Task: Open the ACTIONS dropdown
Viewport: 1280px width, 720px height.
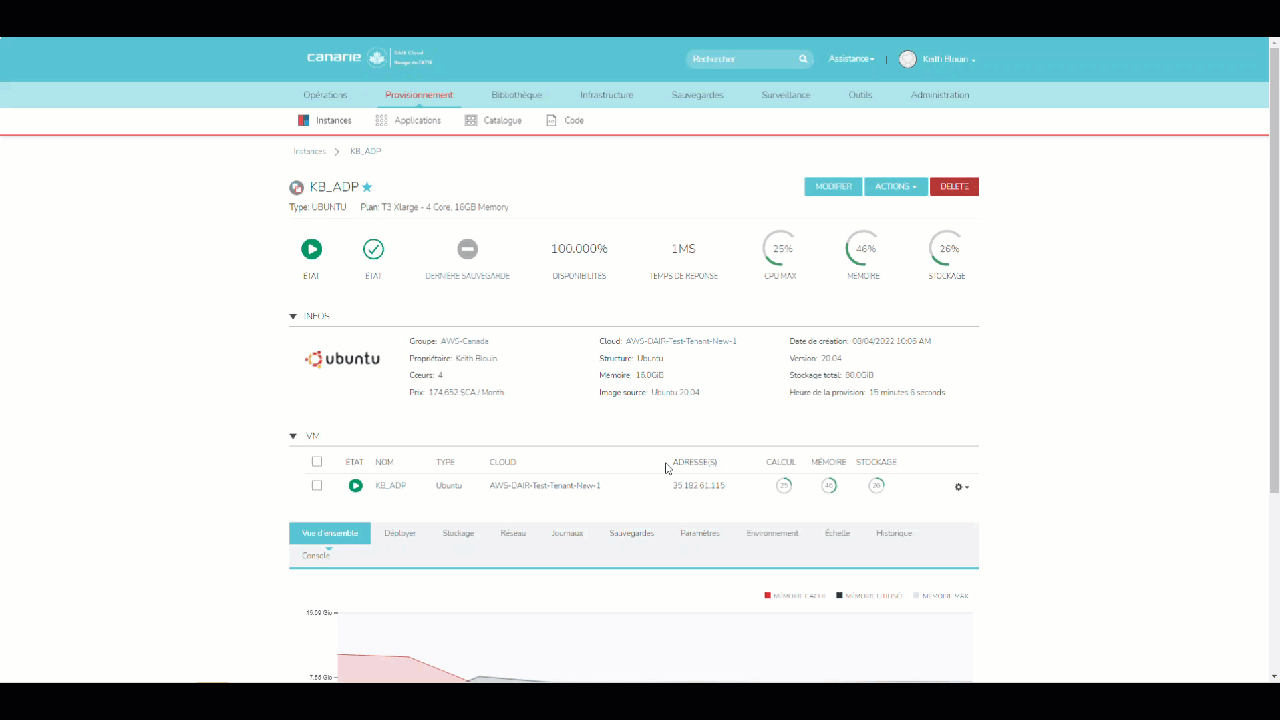Action: [895, 187]
